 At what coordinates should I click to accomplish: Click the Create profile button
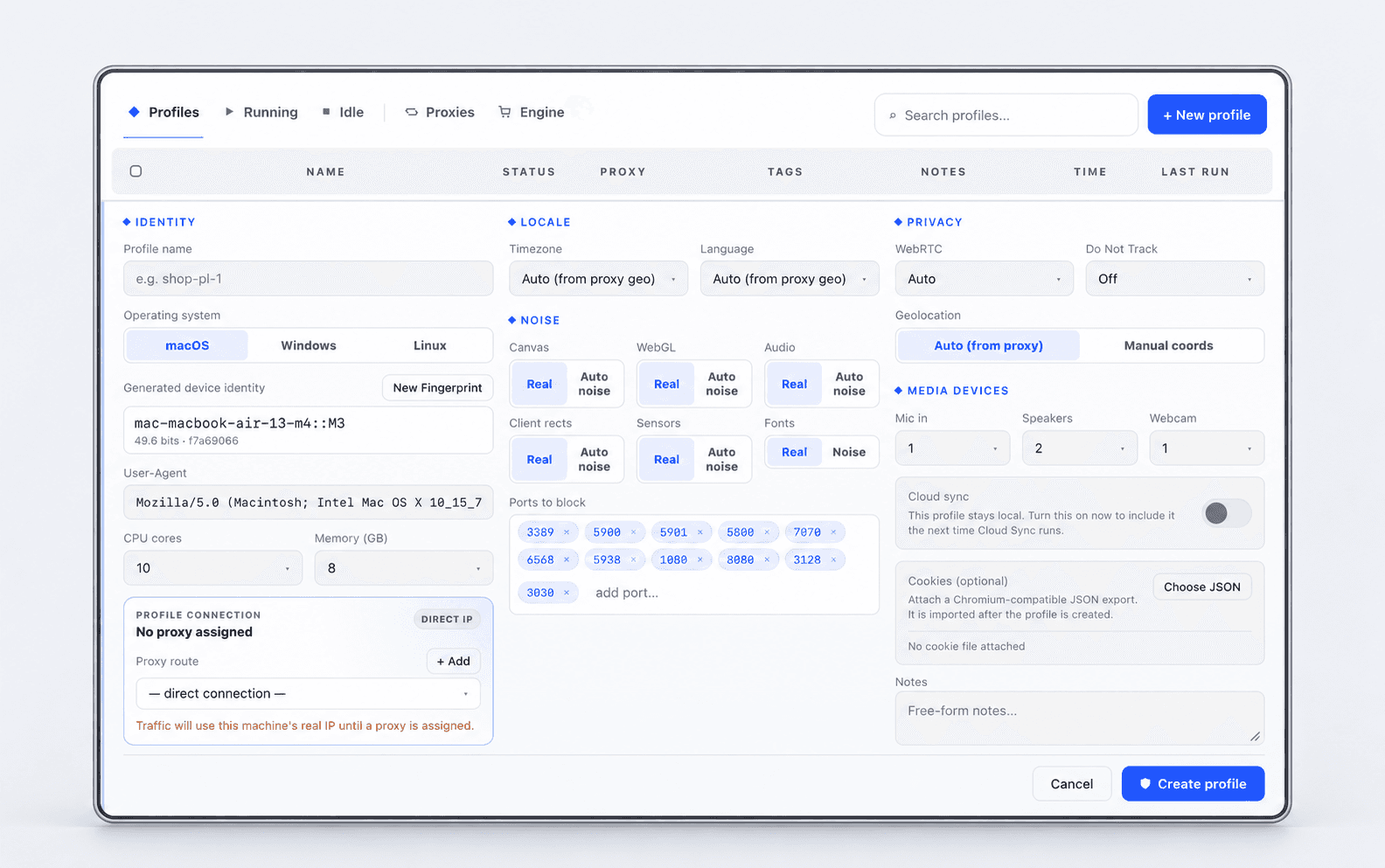1193,784
